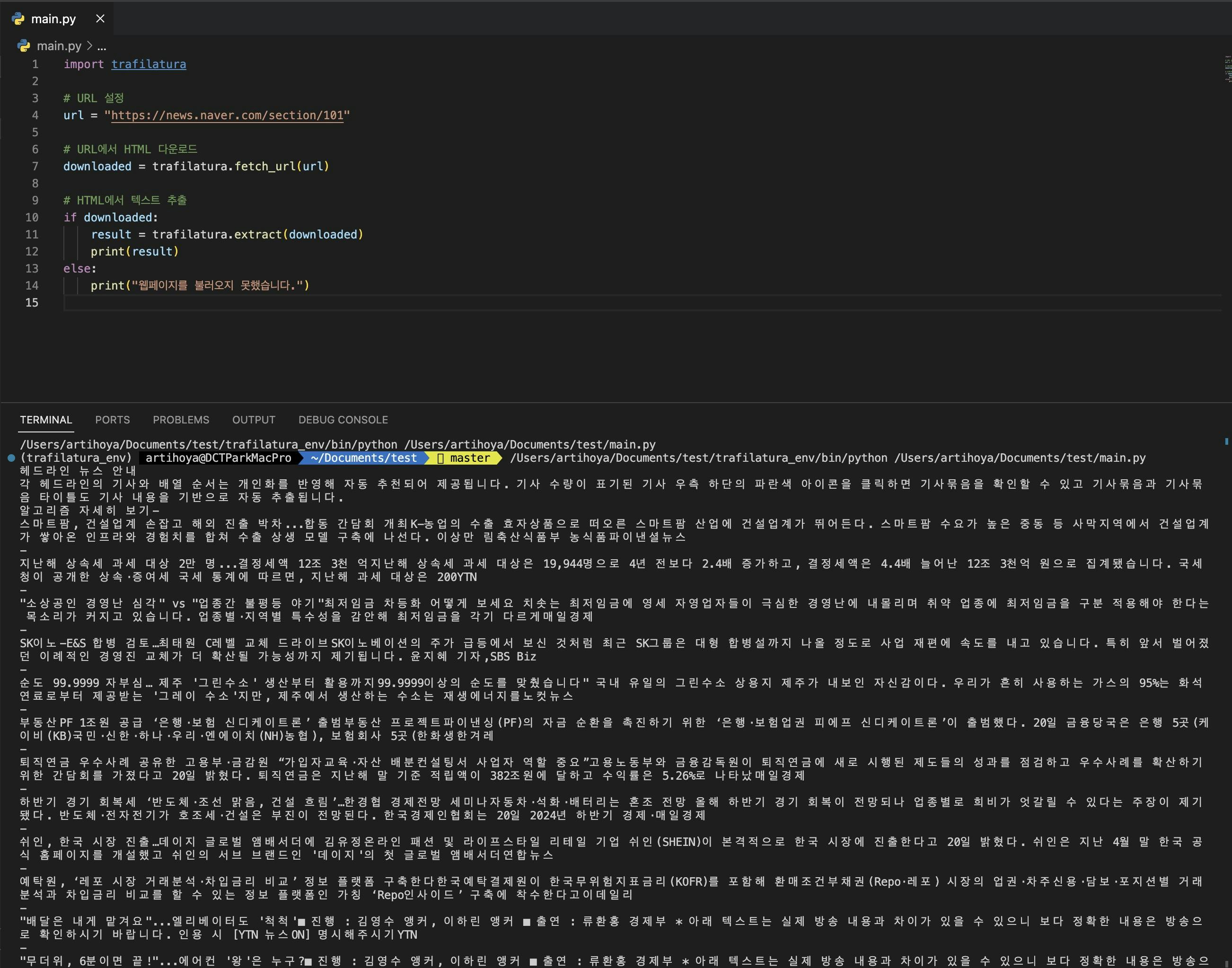Image resolution: width=1232 pixels, height=968 pixels.
Task: Click the Python icon in the breadcrumb
Action: coord(24,46)
